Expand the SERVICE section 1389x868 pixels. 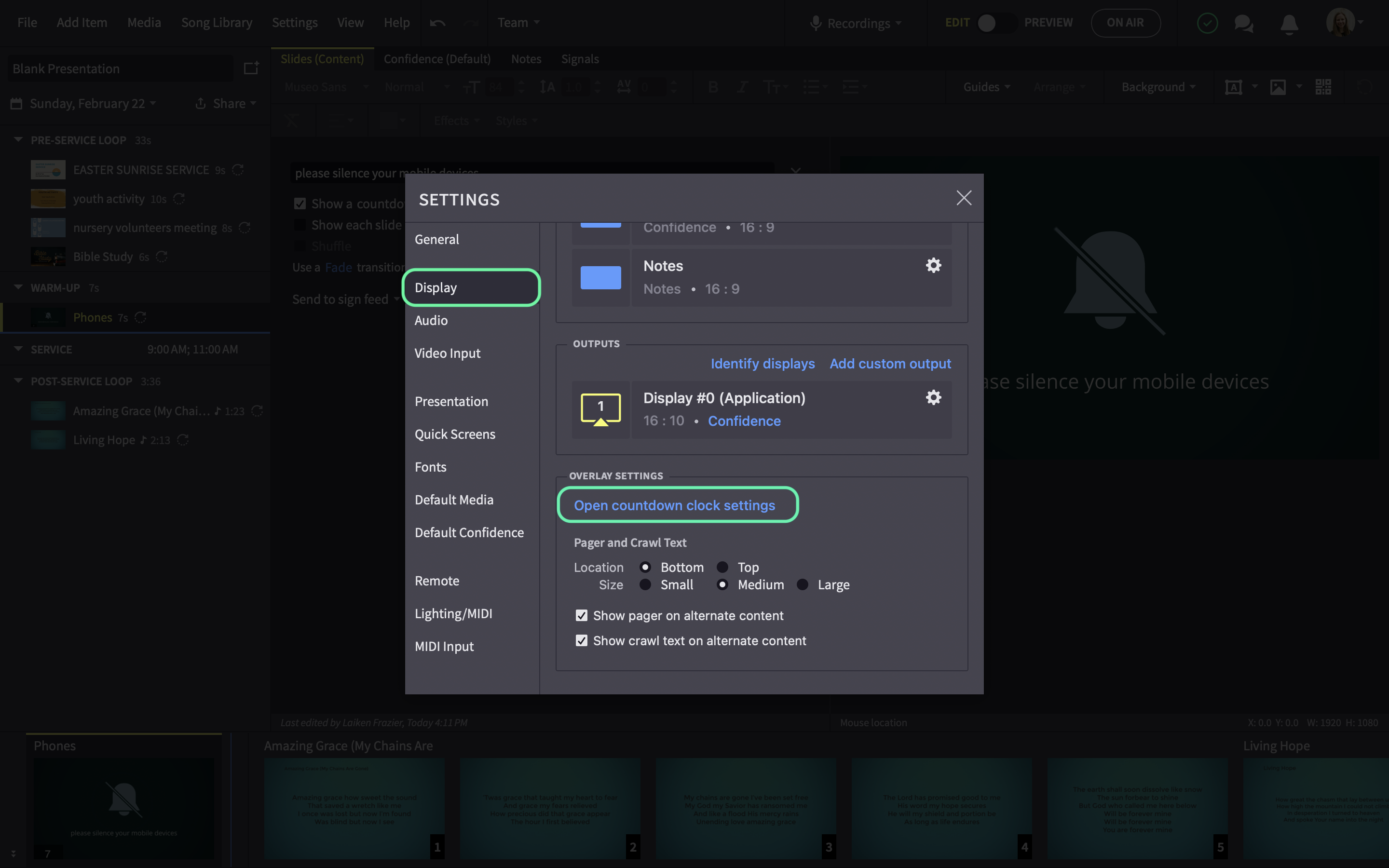(18, 349)
